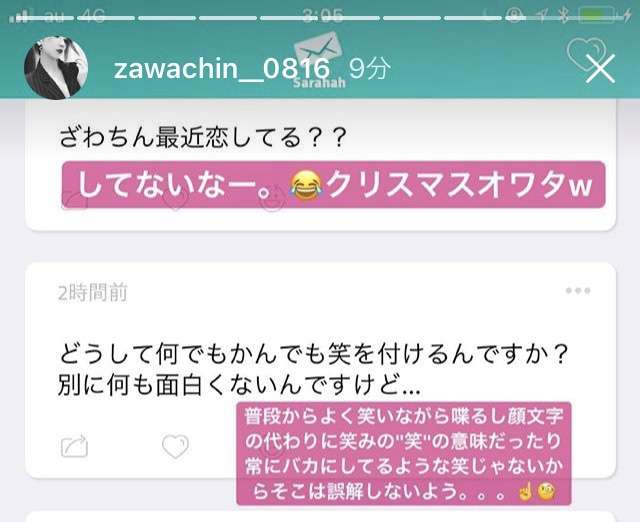Screen dimensions: 640x522
Task: Jump to the first story progress segment
Action: (x=43, y=18)
